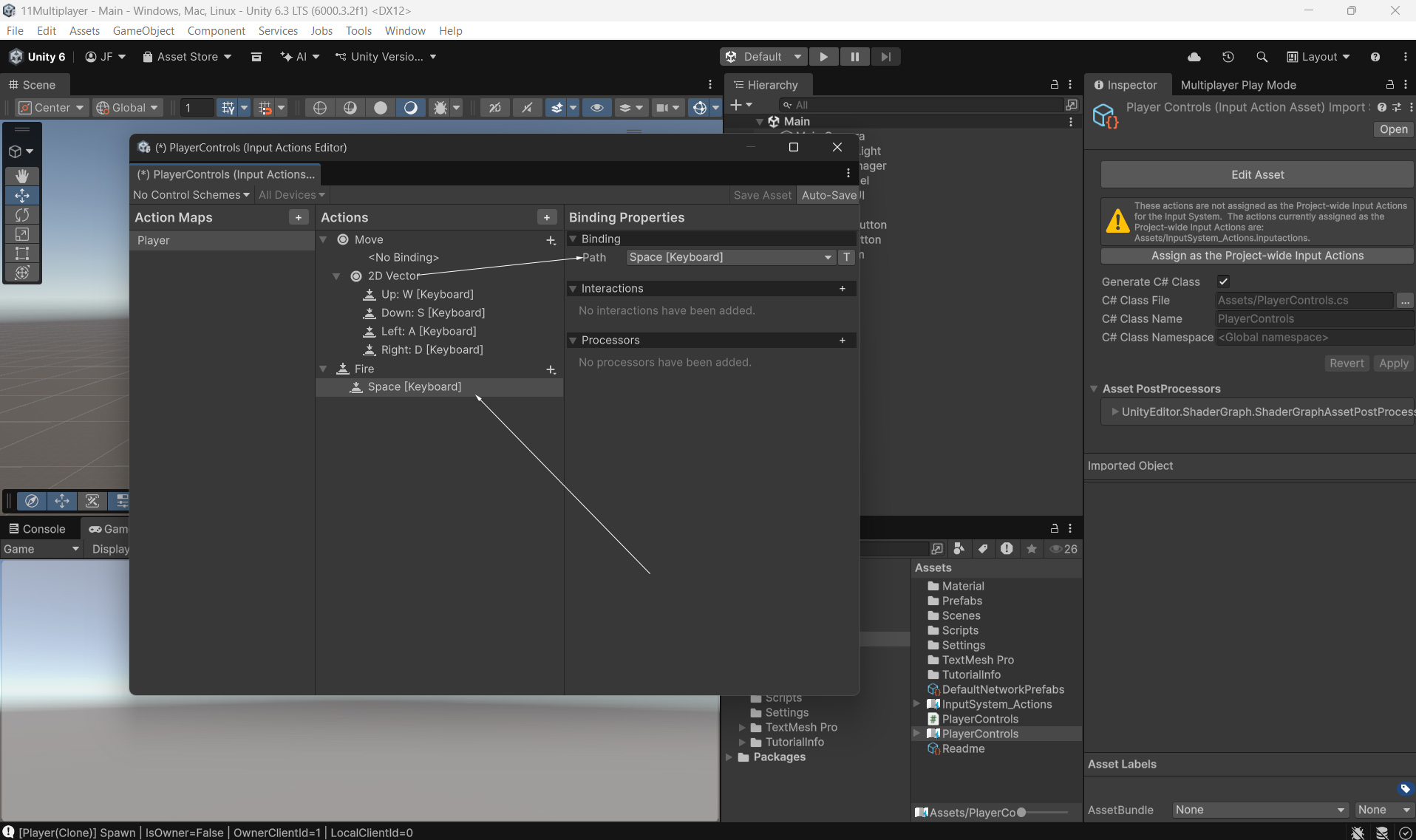1416x840 pixels.
Task: Open the No Control Schemes dropdown
Action: pyautogui.click(x=191, y=195)
